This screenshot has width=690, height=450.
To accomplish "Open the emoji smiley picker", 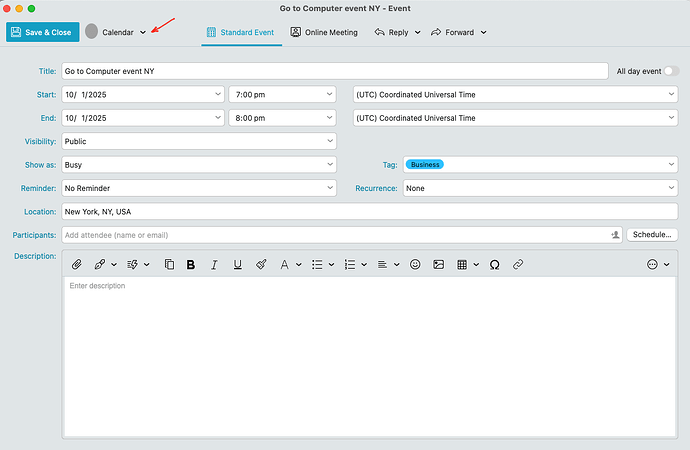I will pyautogui.click(x=415, y=264).
